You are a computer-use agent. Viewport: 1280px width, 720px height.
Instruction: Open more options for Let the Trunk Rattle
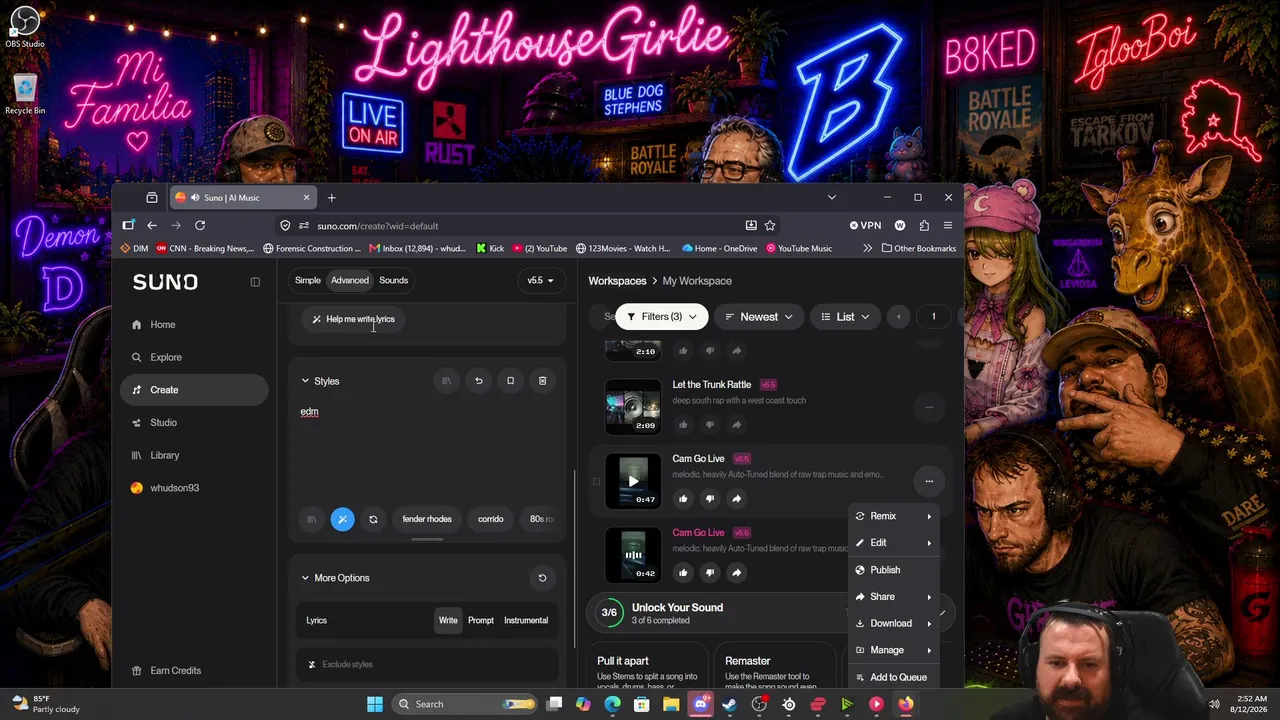point(929,407)
